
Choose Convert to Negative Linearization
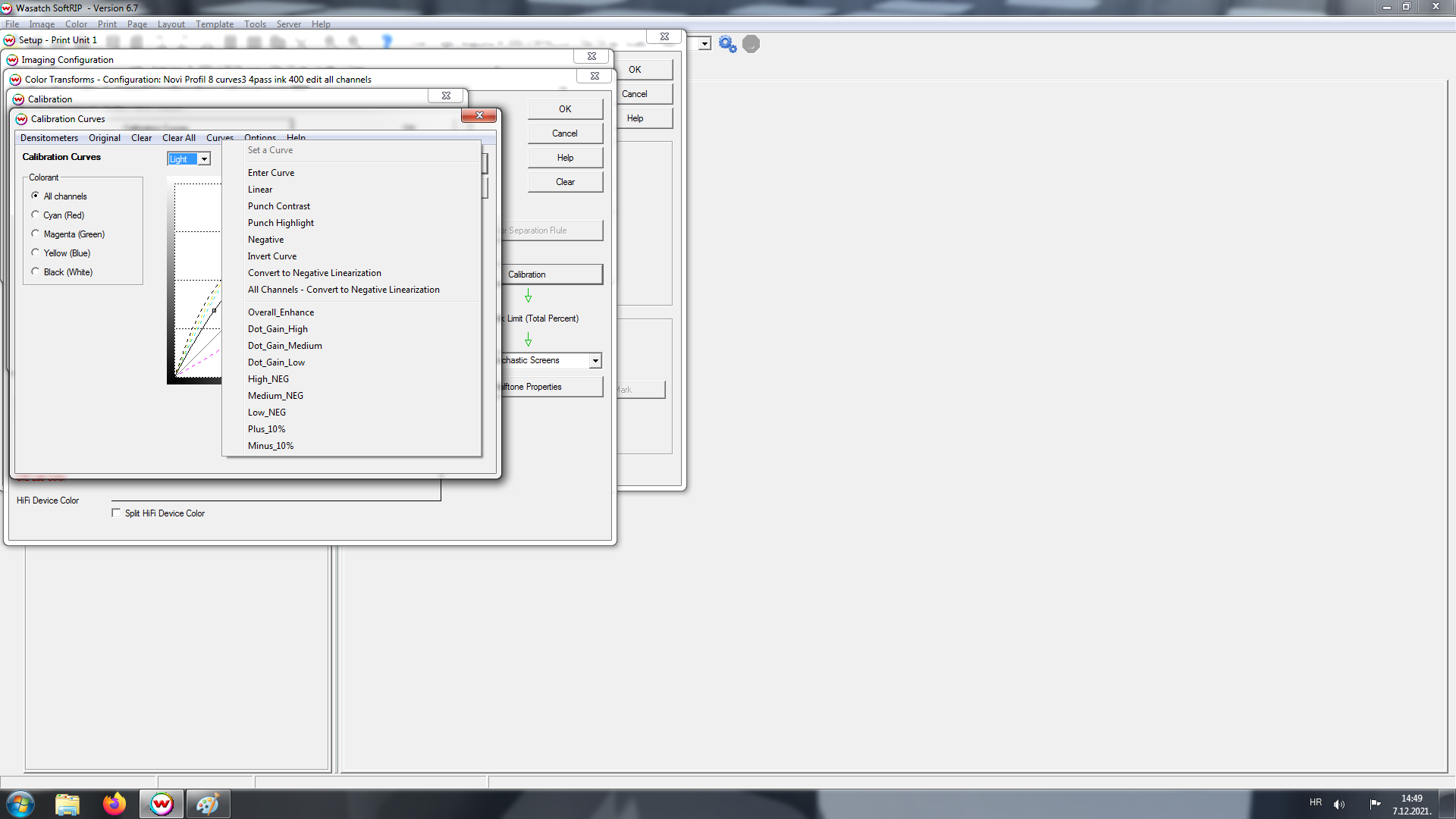pos(352,273)
